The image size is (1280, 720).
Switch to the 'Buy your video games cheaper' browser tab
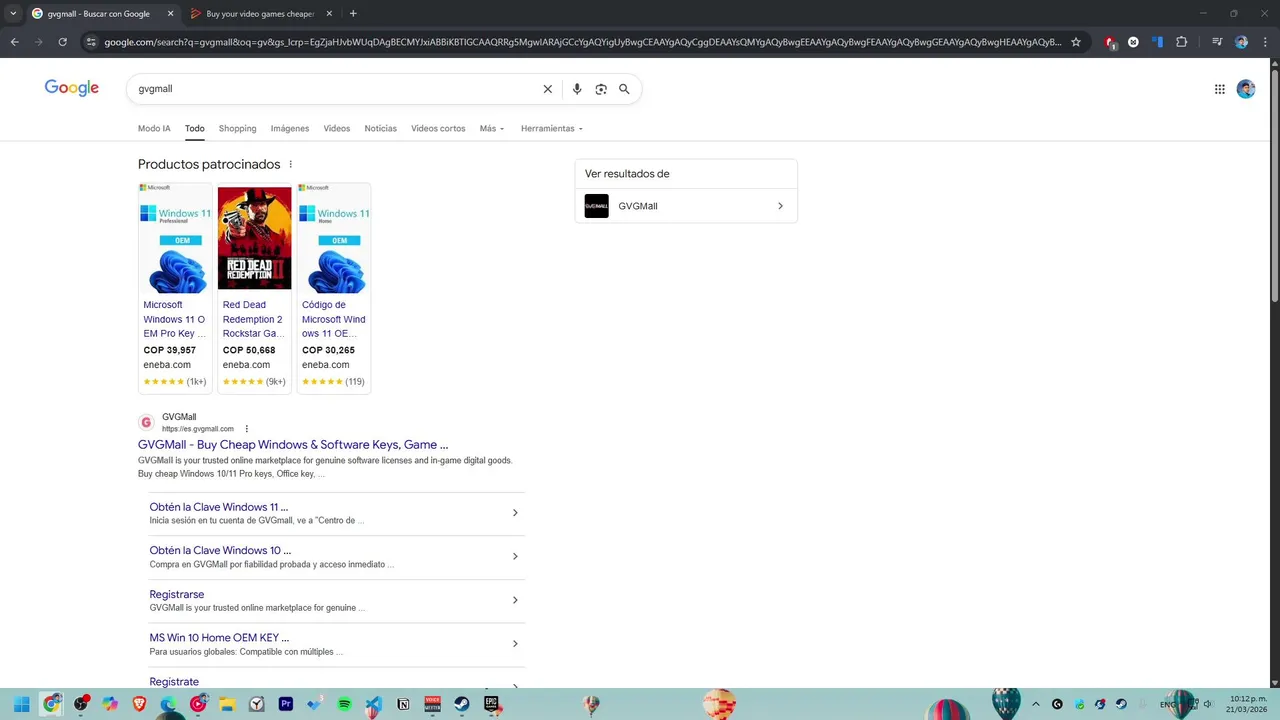[260, 14]
